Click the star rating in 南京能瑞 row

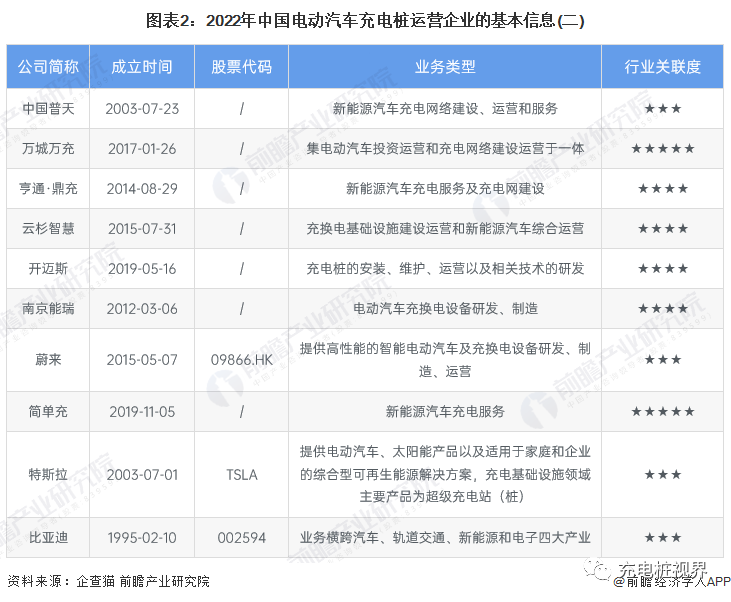pyautogui.click(x=662, y=309)
